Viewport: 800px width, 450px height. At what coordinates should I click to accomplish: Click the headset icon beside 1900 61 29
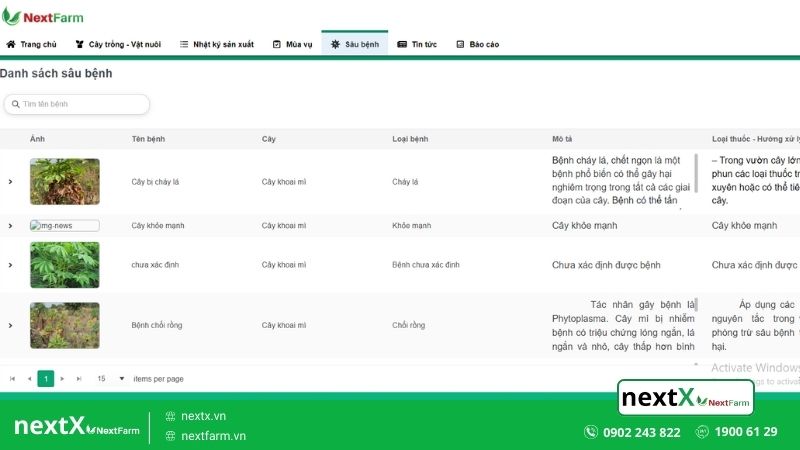click(x=702, y=432)
